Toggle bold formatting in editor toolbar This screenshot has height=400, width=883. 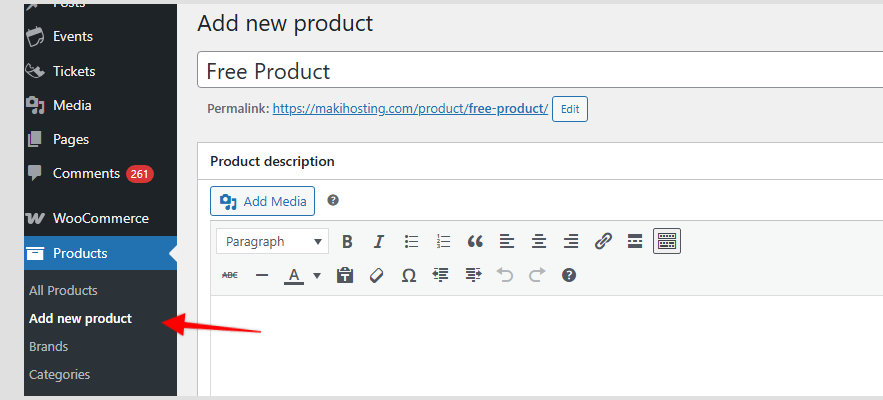(348, 241)
